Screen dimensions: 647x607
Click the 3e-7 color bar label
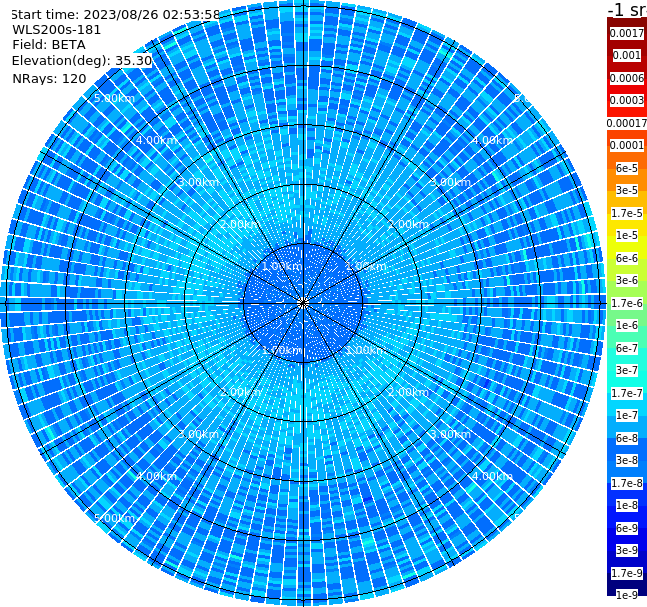(627, 370)
